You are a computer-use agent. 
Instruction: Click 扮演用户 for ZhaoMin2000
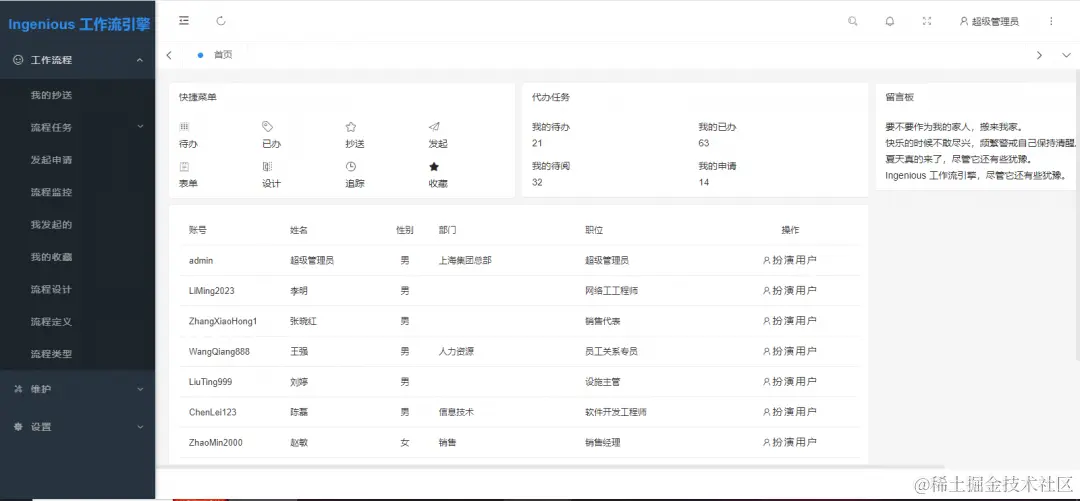(x=790, y=442)
